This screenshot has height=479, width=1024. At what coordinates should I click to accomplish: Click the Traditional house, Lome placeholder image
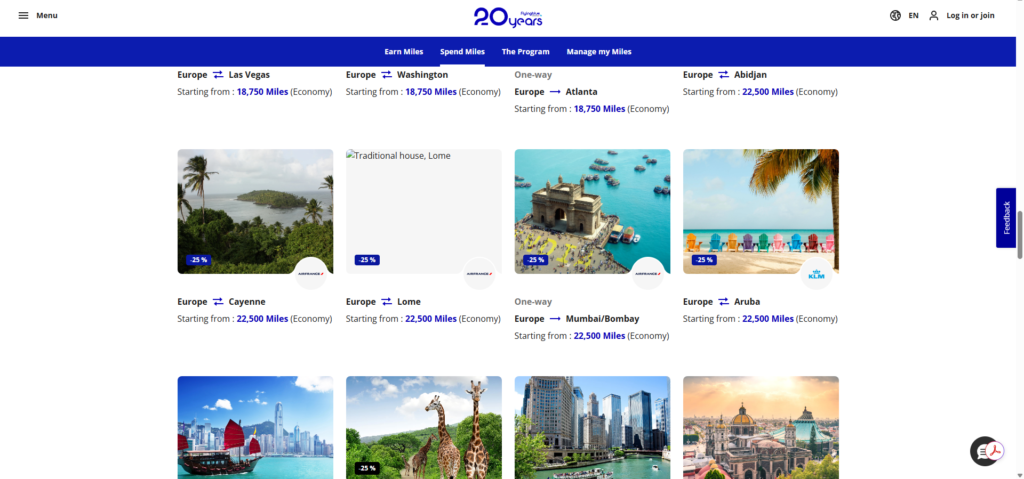424,211
